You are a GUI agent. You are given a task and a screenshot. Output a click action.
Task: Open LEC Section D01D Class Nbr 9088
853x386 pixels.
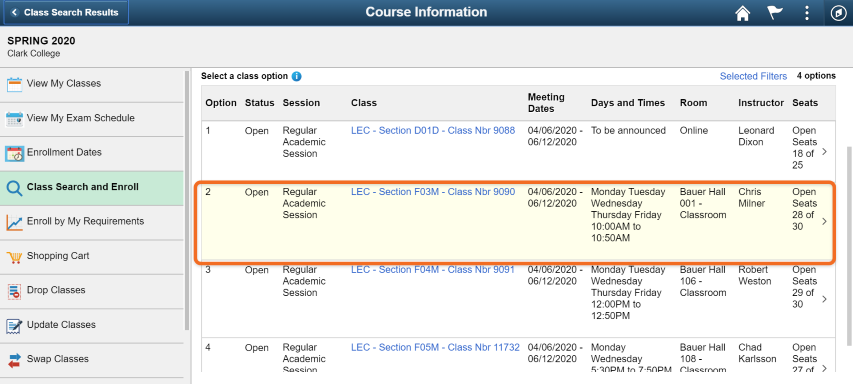pos(433,130)
